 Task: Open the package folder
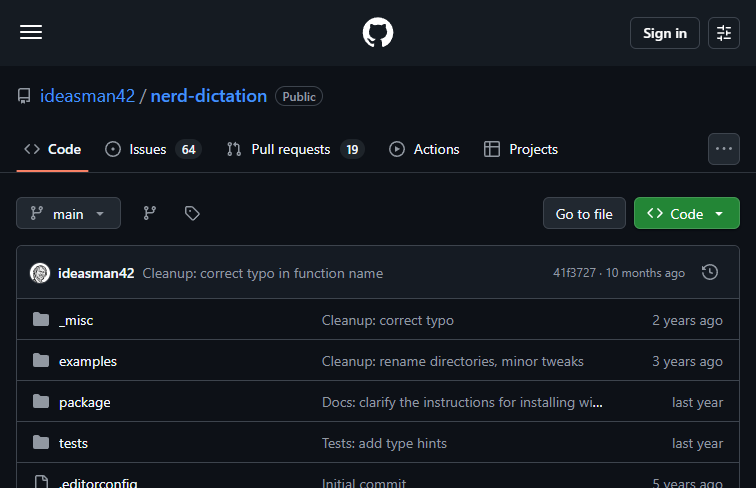coord(85,402)
